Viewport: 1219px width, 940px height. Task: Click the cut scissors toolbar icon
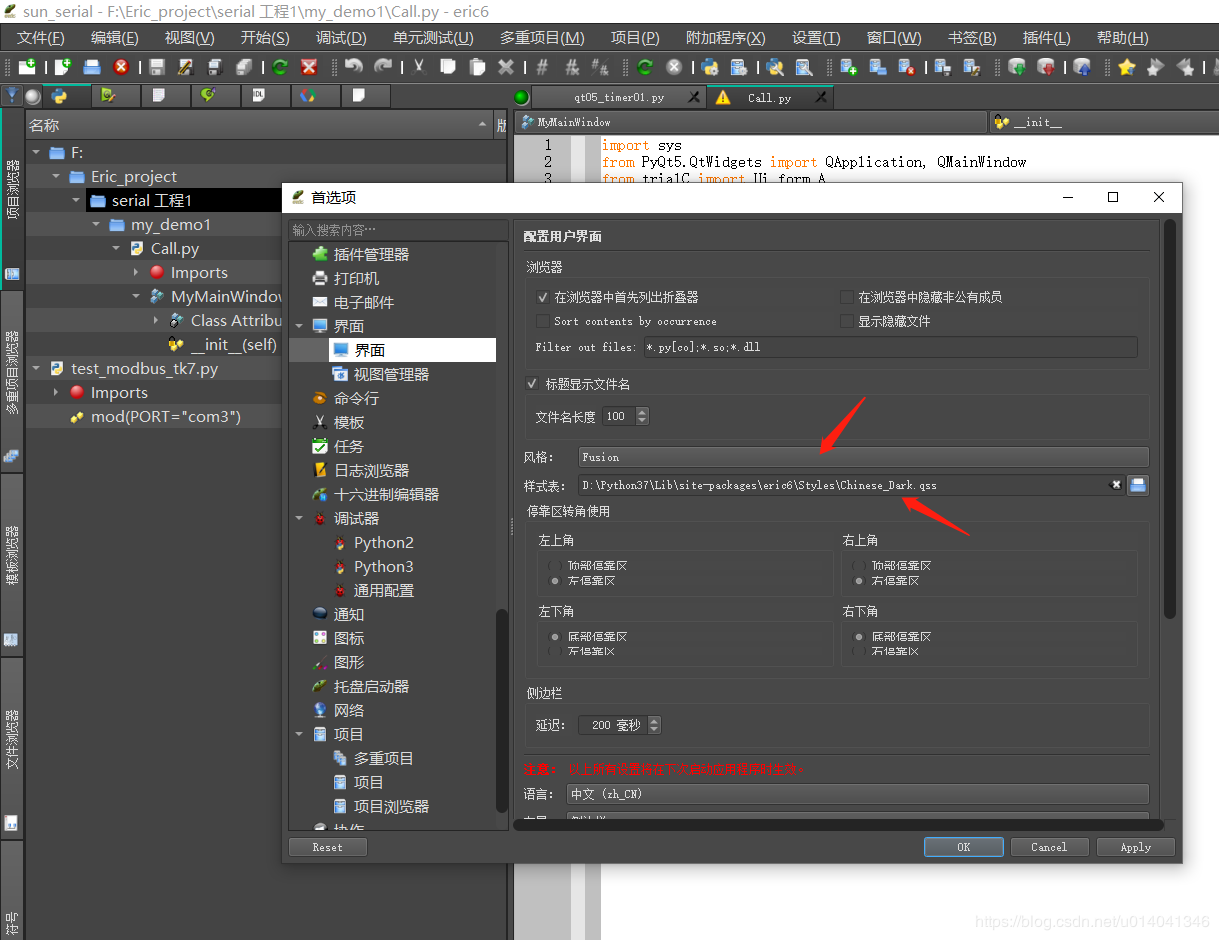coord(419,67)
